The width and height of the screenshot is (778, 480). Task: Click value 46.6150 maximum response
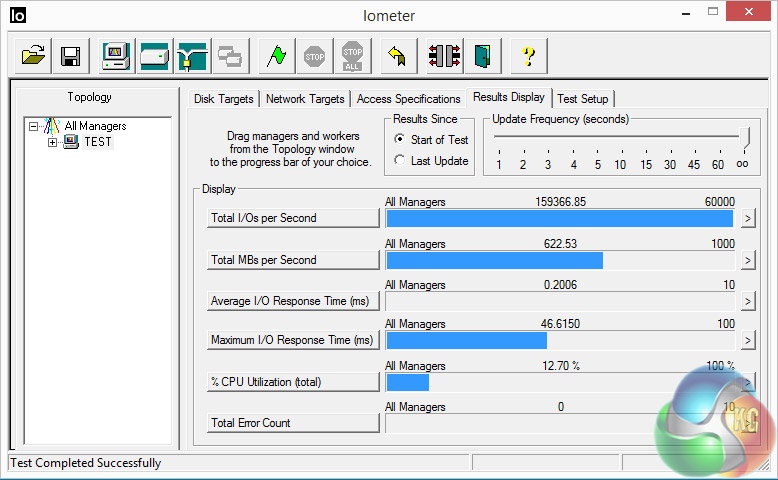tap(560, 324)
